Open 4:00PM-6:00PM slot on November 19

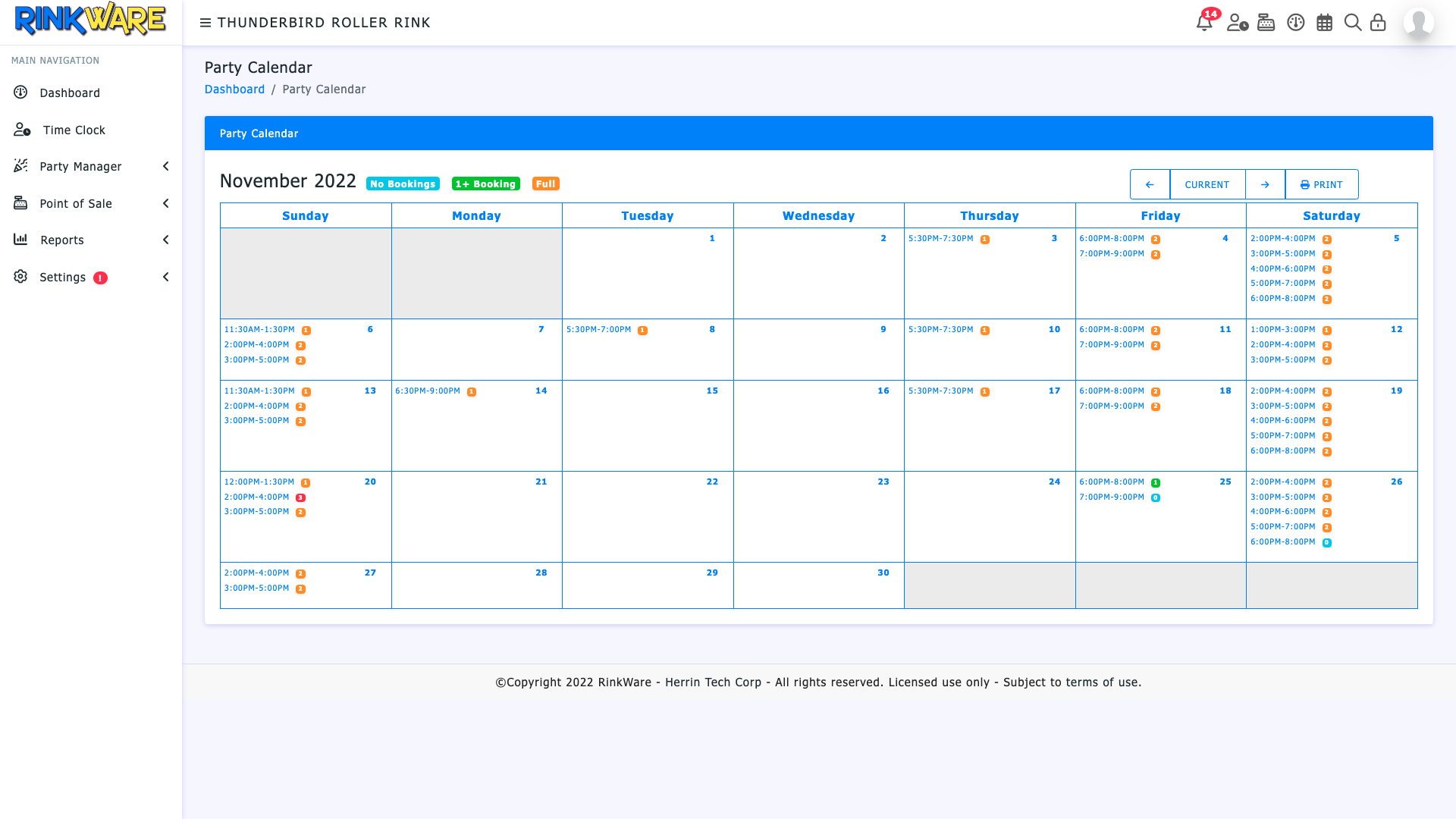(1282, 420)
